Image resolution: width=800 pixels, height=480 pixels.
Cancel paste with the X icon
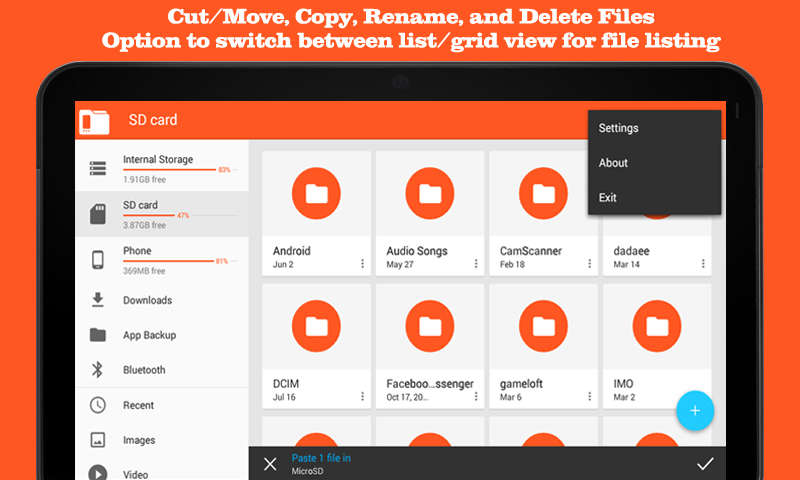(270, 464)
